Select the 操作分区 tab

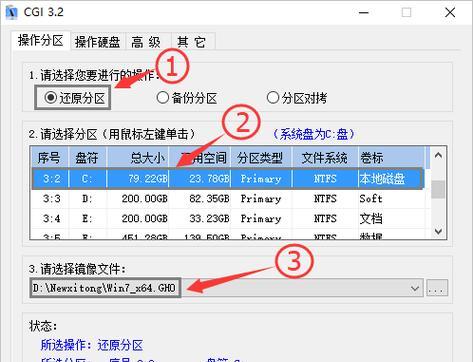41,41
